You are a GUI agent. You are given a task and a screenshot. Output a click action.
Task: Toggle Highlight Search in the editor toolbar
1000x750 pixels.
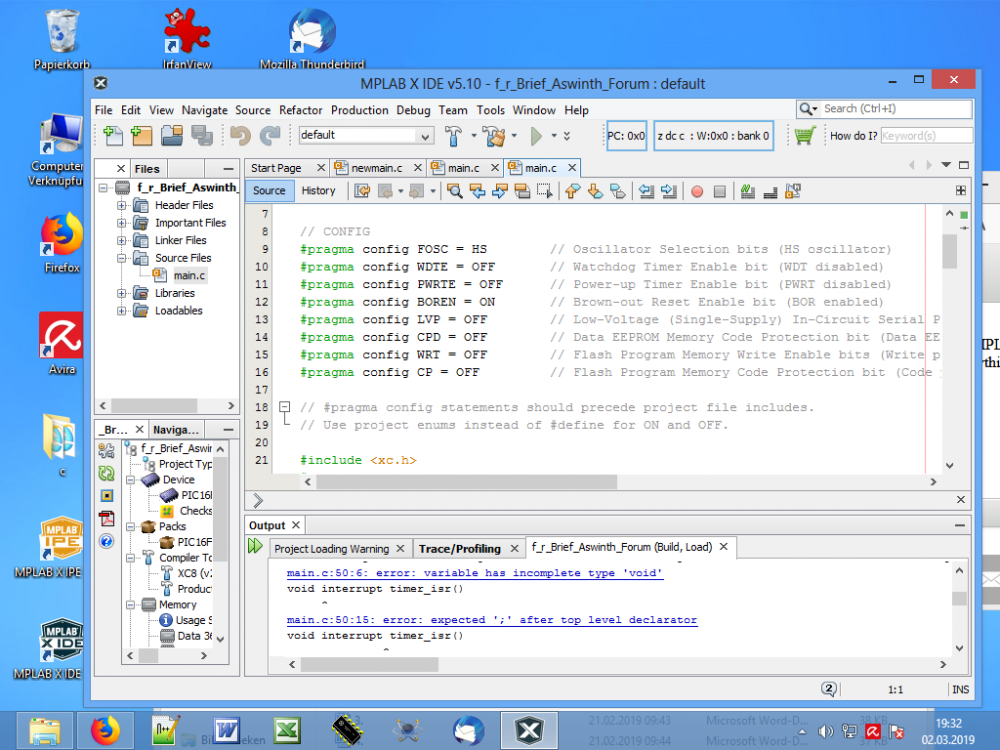524,190
